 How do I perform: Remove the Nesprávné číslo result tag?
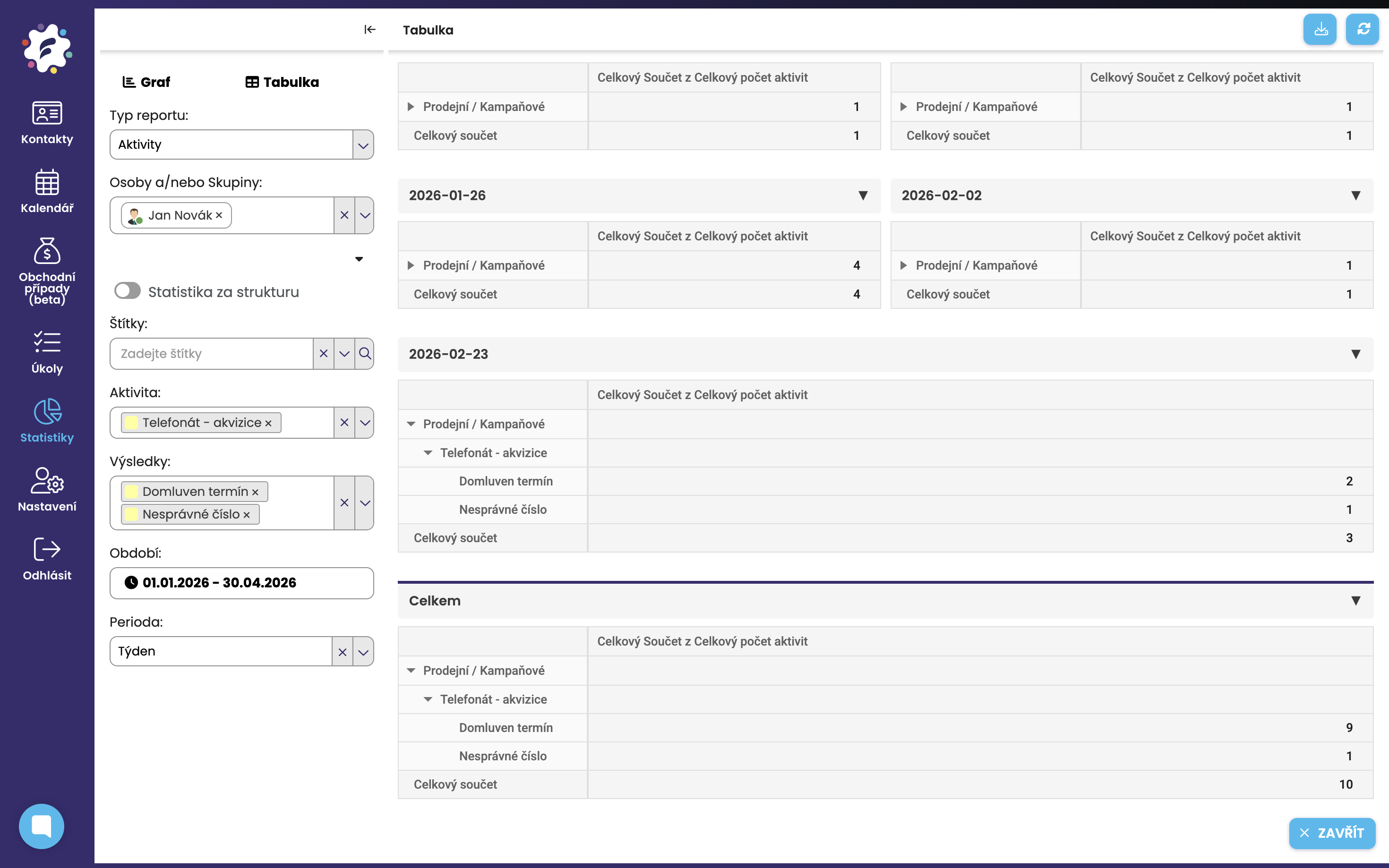[x=246, y=515]
